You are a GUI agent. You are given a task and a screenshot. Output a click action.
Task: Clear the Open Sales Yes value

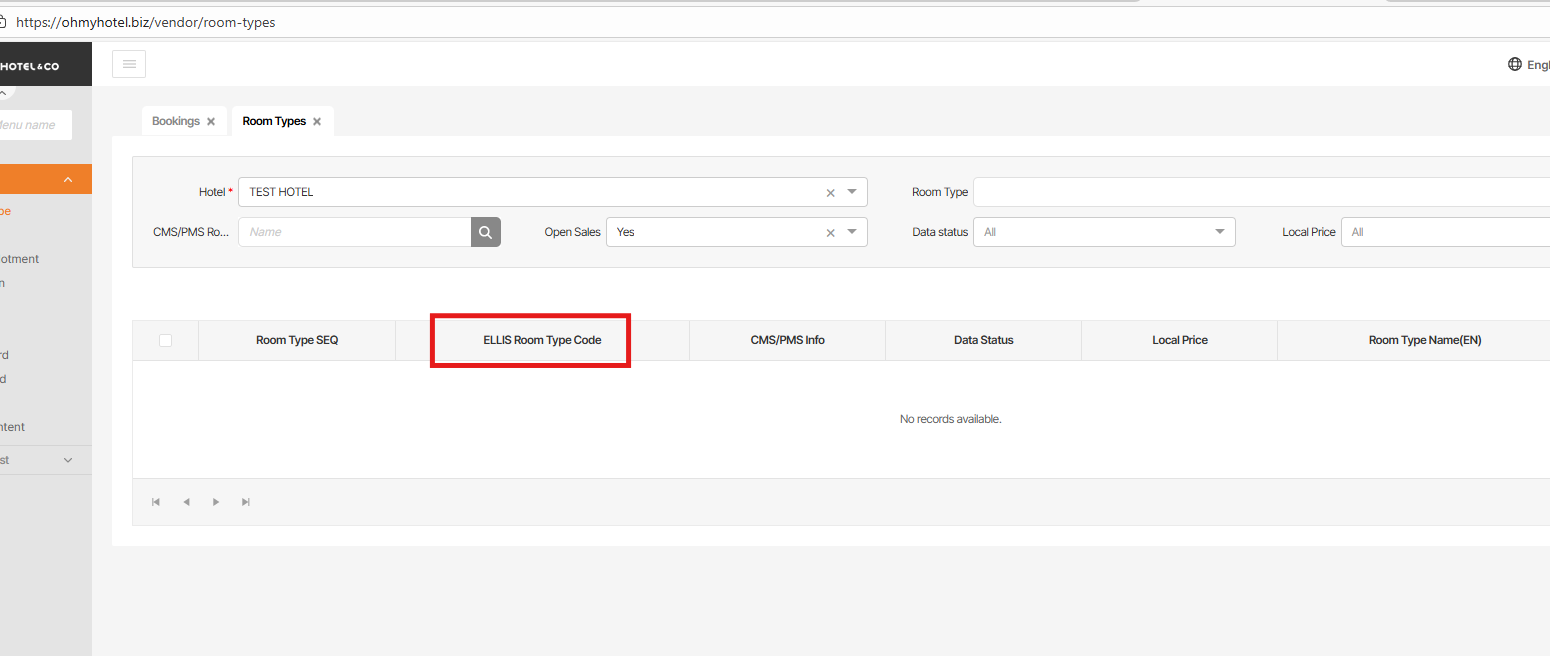click(x=830, y=233)
